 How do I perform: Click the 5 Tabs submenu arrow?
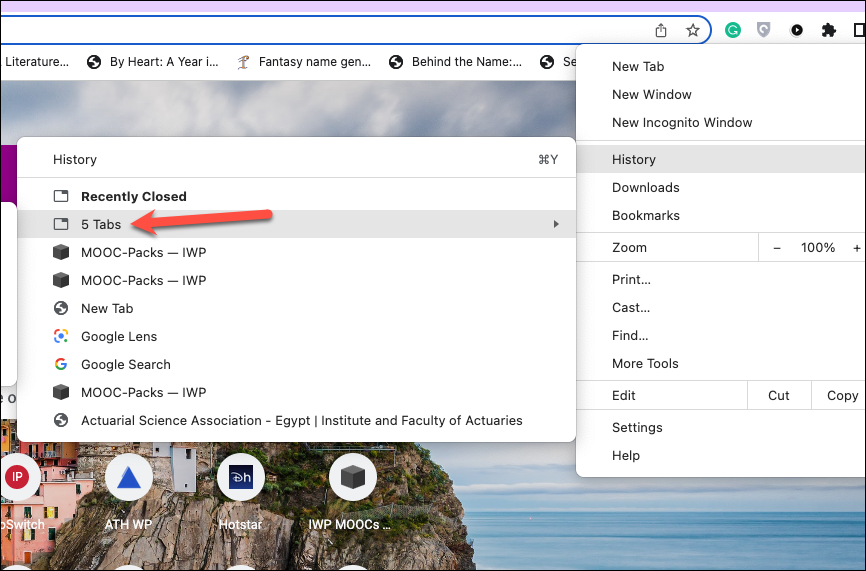pyautogui.click(x=556, y=224)
